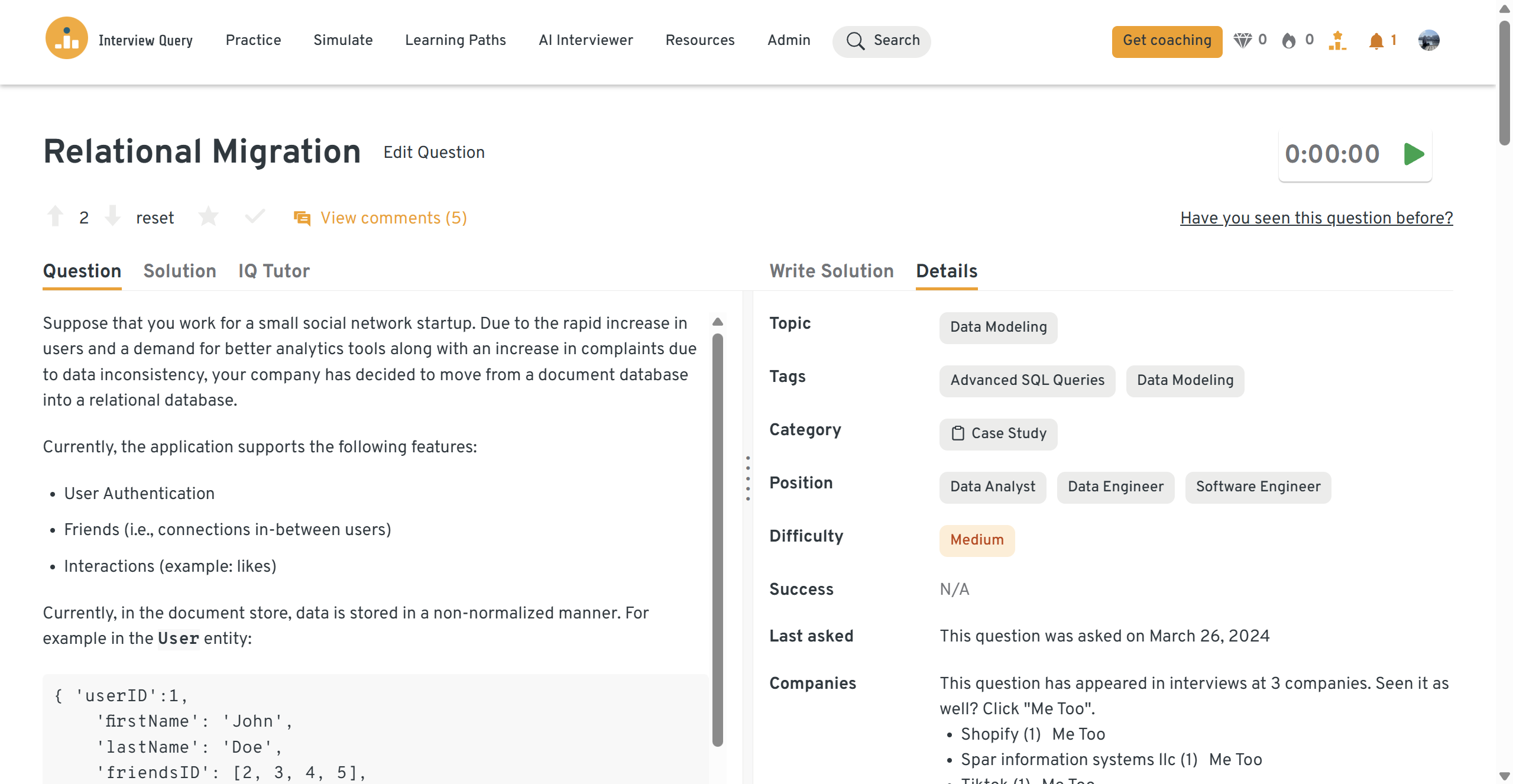1513x784 pixels.
Task: Click the Interview Query logo icon
Action: pos(66,39)
